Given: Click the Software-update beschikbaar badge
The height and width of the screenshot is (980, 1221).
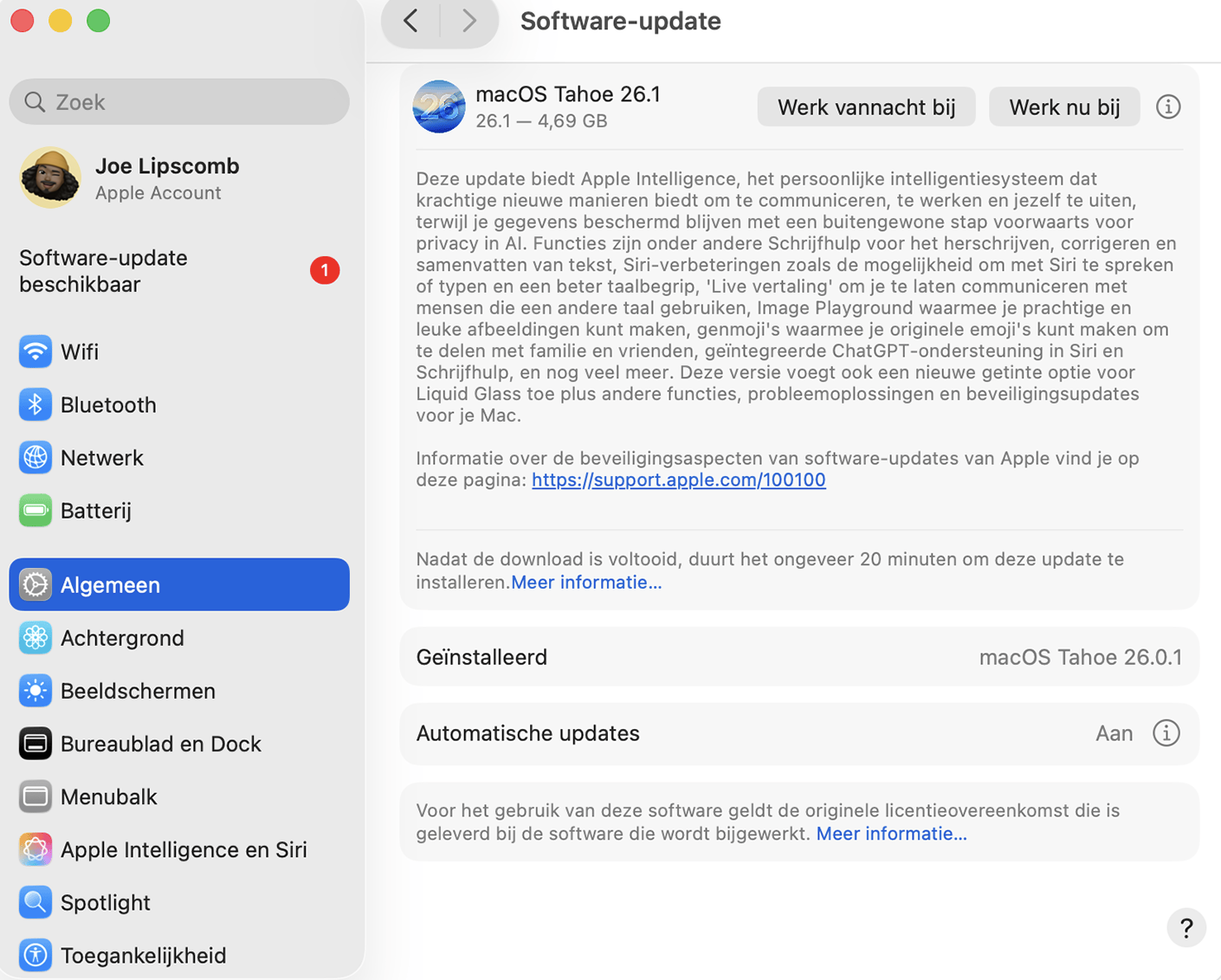Looking at the screenshot, I should [x=325, y=270].
